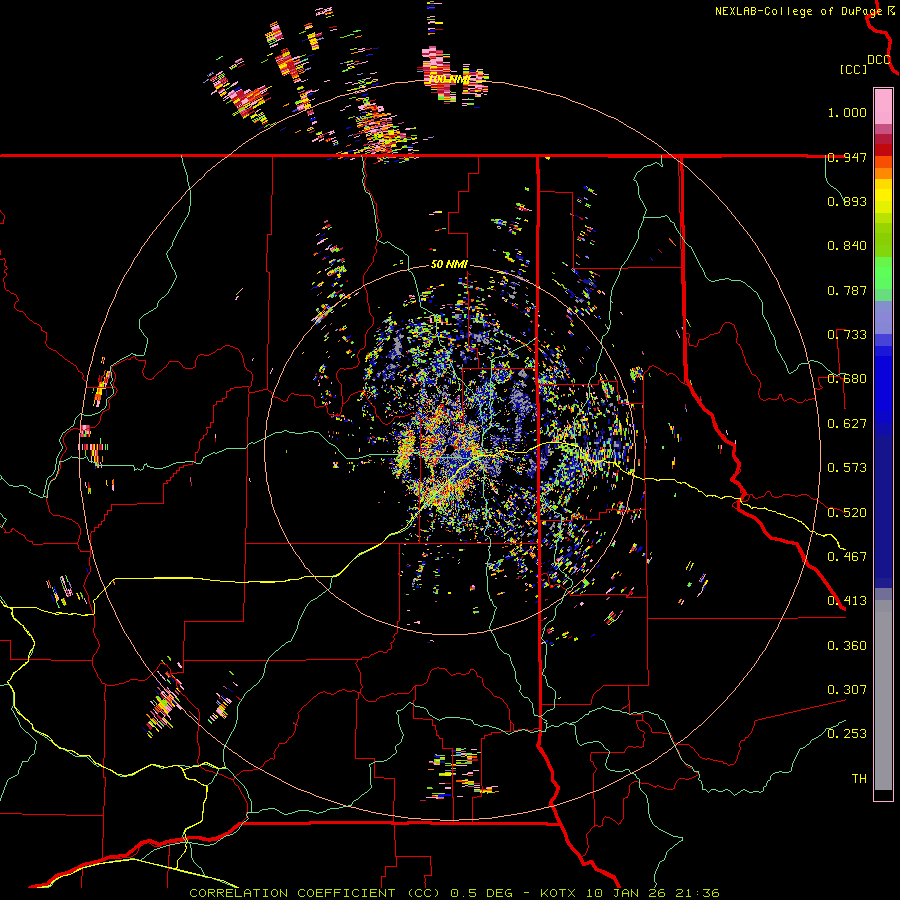Click the 100 NMI range ring label
The width and height of the screenshot is (900, 900).
tap(450, 79)
